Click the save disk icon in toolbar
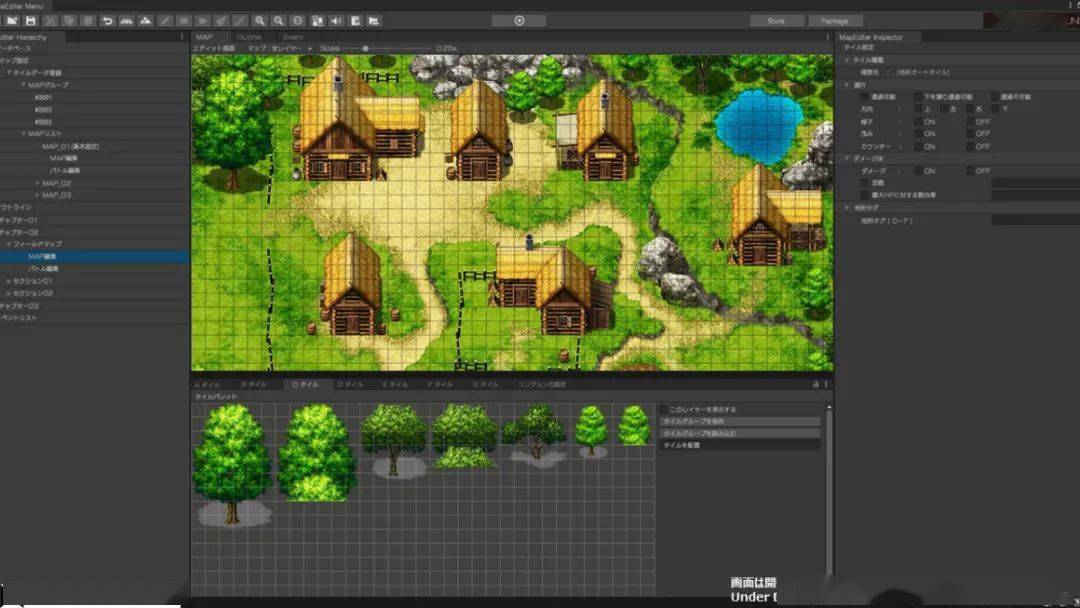This screenshot has width=1080, height=608. (x=31, y=20)
